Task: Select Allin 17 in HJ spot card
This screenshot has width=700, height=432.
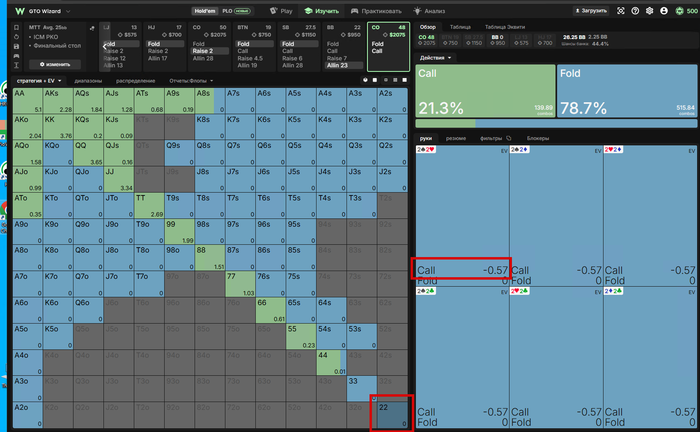Action: coord(158,58)
